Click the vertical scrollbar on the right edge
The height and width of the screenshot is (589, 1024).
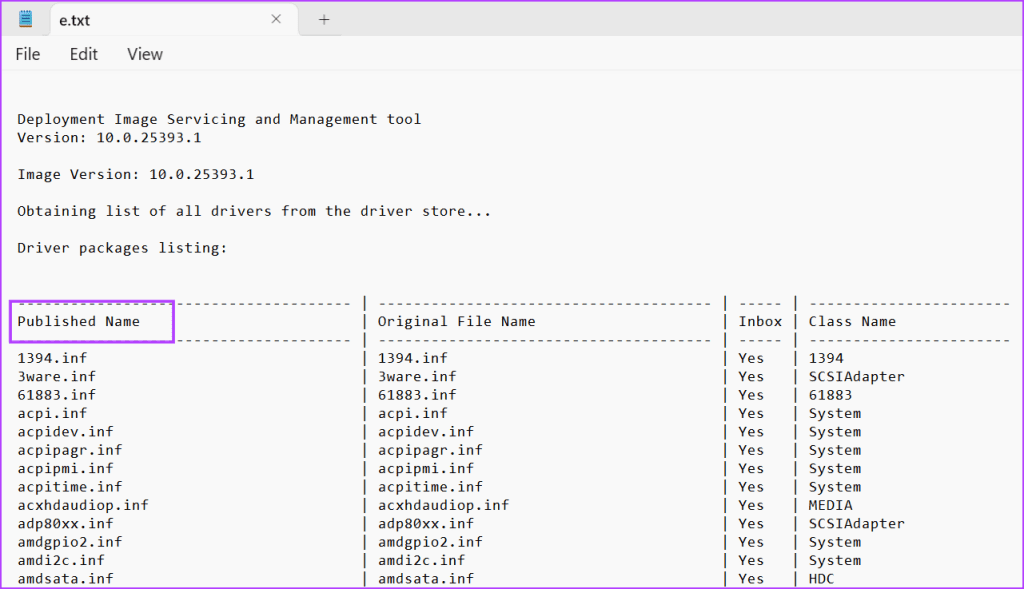pyautogui.click(x=1018, y=300)
